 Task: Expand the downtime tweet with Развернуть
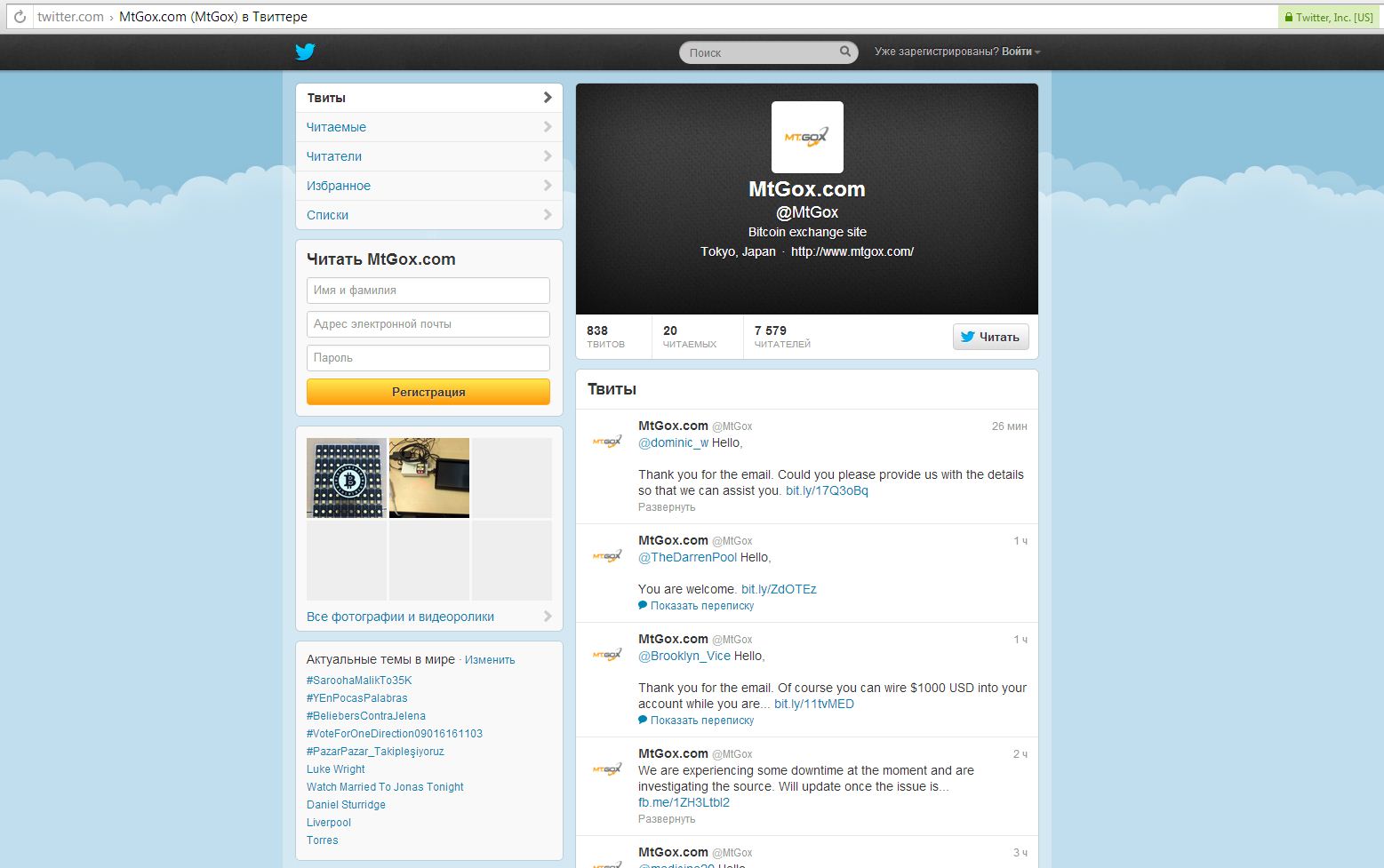point(667,819)
